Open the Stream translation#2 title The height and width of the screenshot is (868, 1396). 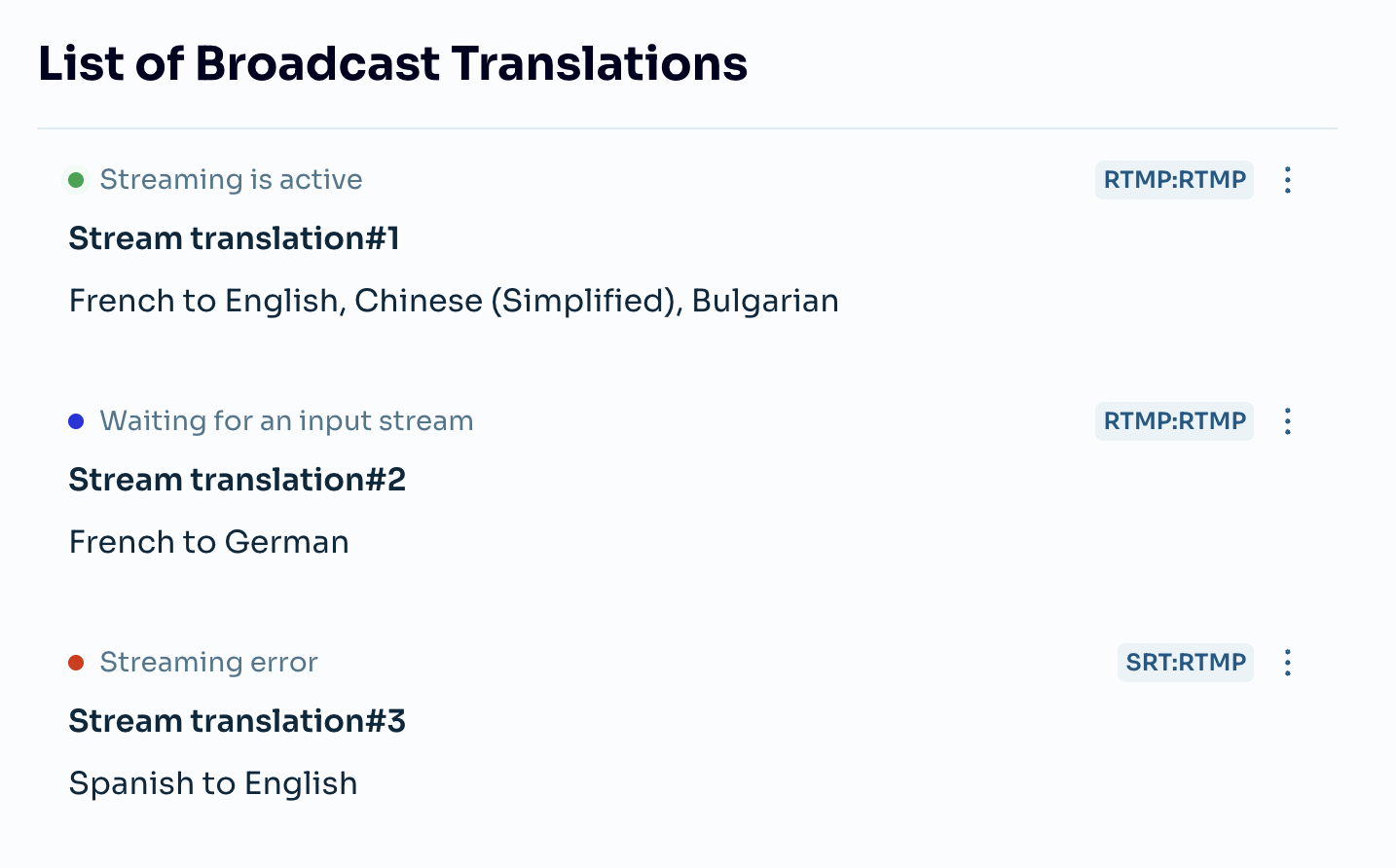tap(238, 480)
